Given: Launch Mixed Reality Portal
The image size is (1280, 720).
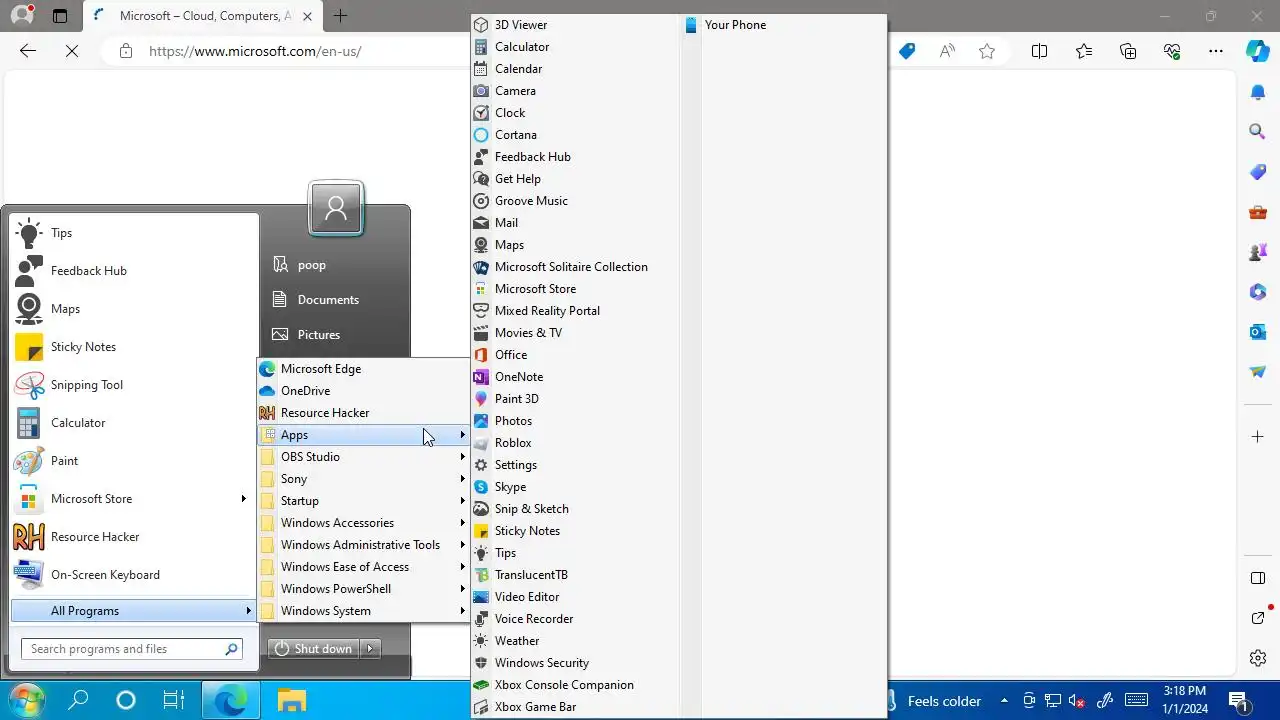Looking at the screenshot, I should point(575,311).
